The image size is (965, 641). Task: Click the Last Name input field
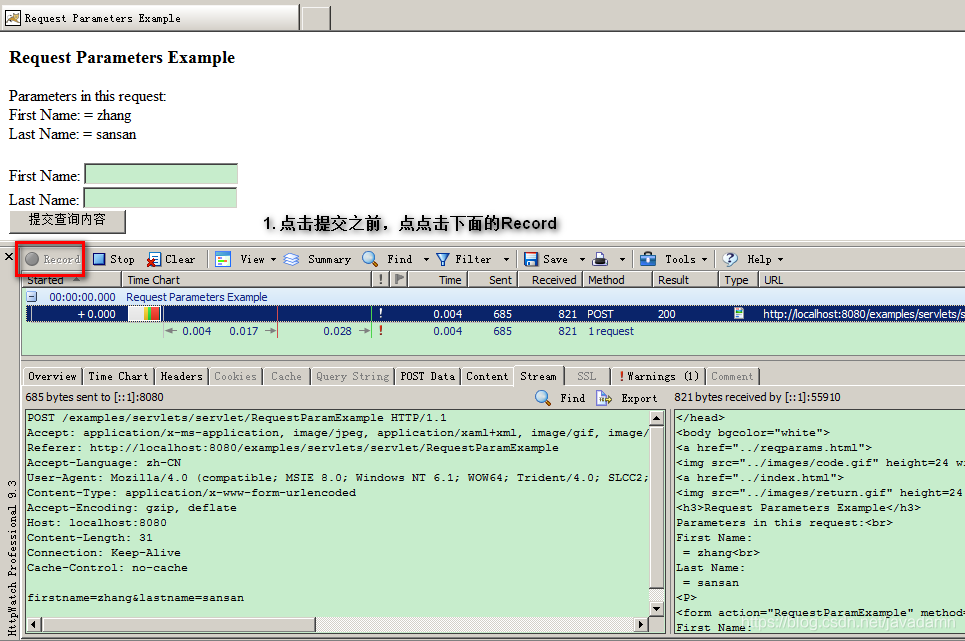[161, 199]
